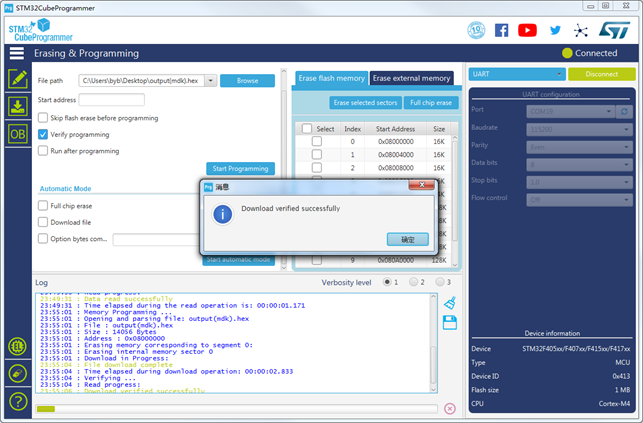Viewport: 643px width, 423px height.
Task: Open the OB option bytes panel
Action: coord(17,133)
